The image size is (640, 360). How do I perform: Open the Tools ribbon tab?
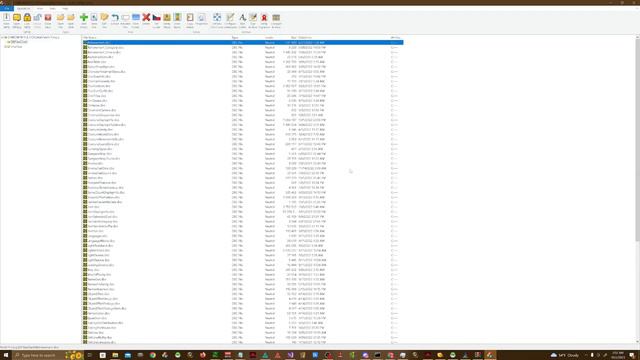pyautogui.click(x=53, y=8)
